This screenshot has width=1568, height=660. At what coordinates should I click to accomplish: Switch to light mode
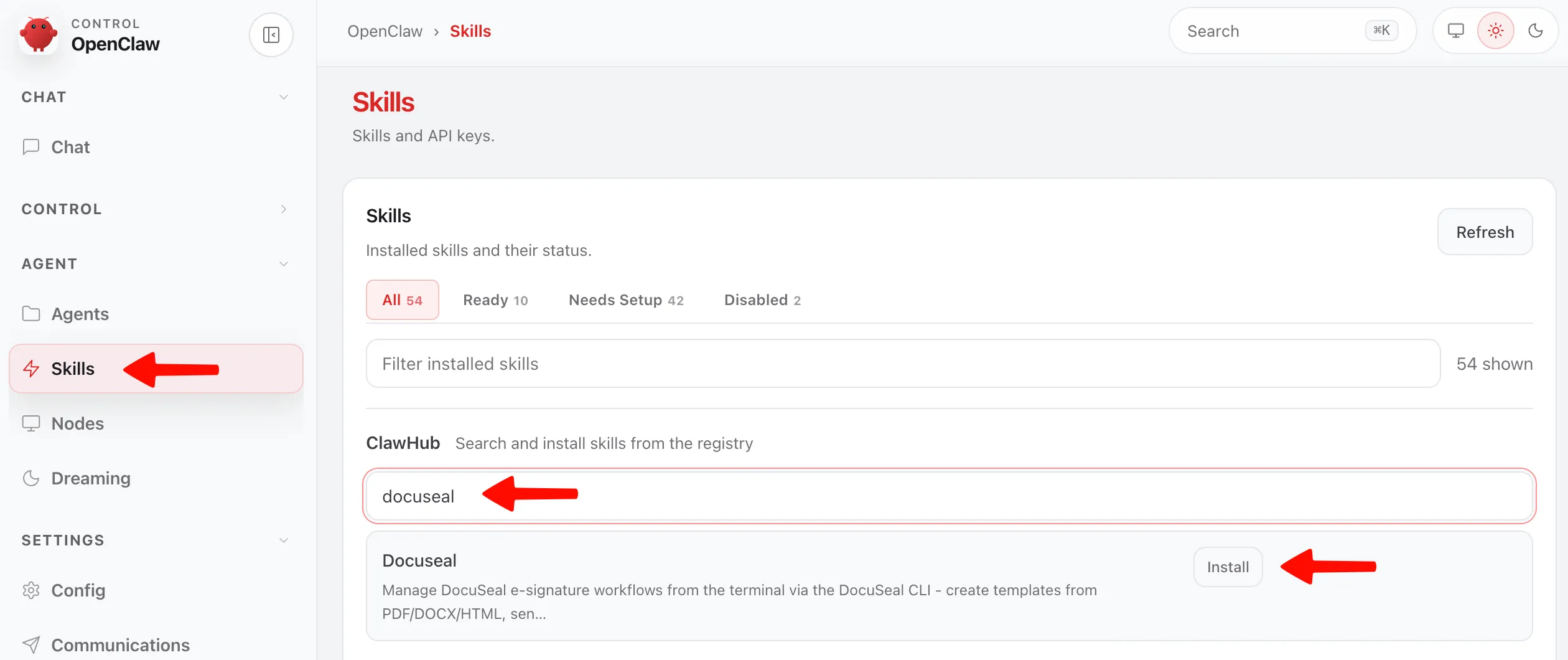tap(1496, 30)
